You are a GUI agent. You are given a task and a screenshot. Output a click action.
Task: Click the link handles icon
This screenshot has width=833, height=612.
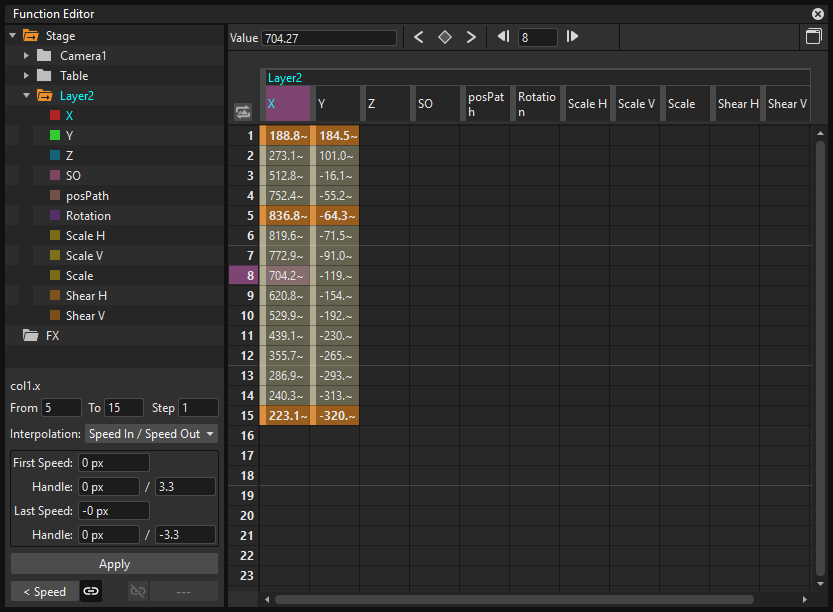point(91,591)
